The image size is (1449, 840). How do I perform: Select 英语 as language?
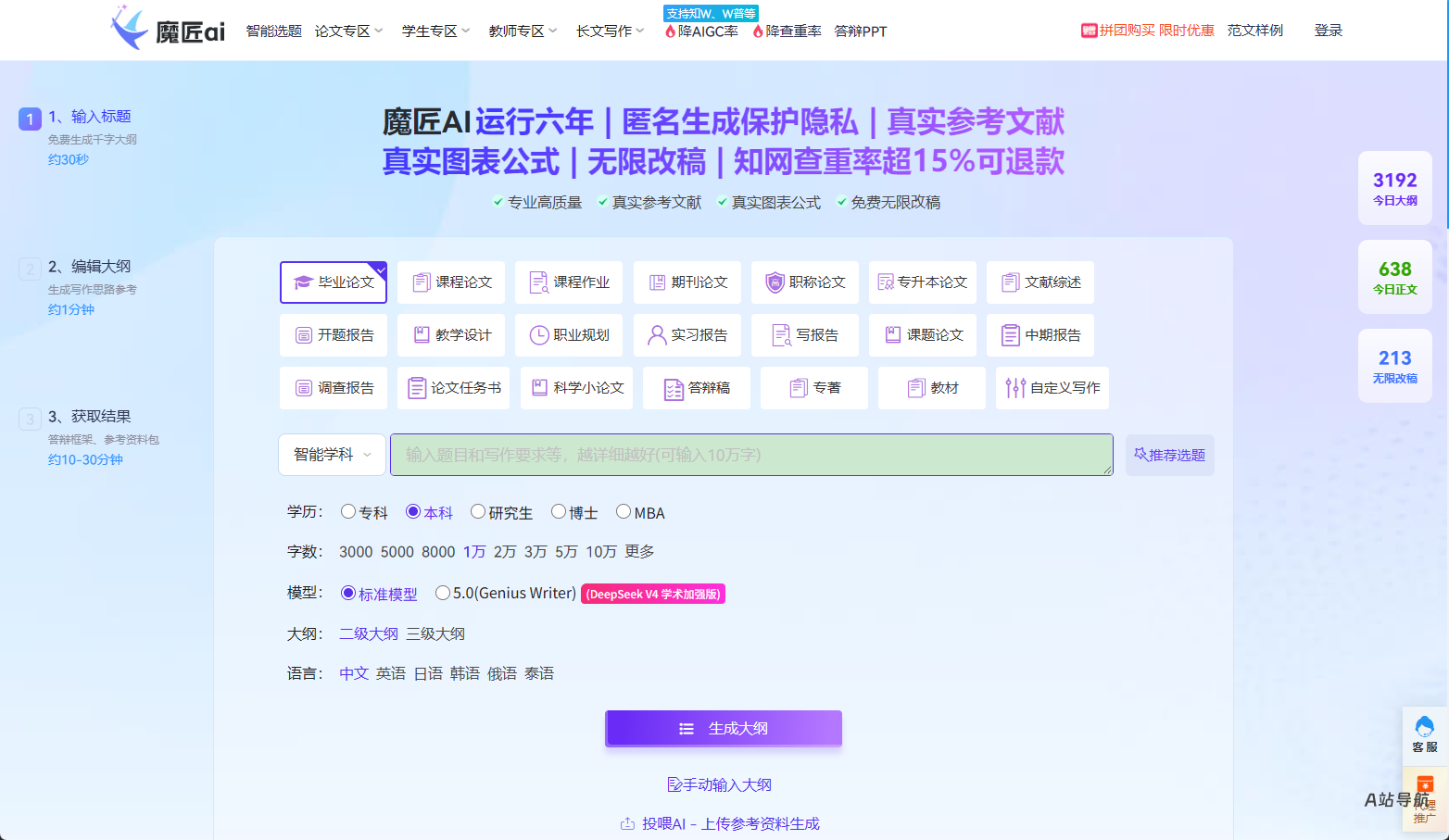coord(391,673)
